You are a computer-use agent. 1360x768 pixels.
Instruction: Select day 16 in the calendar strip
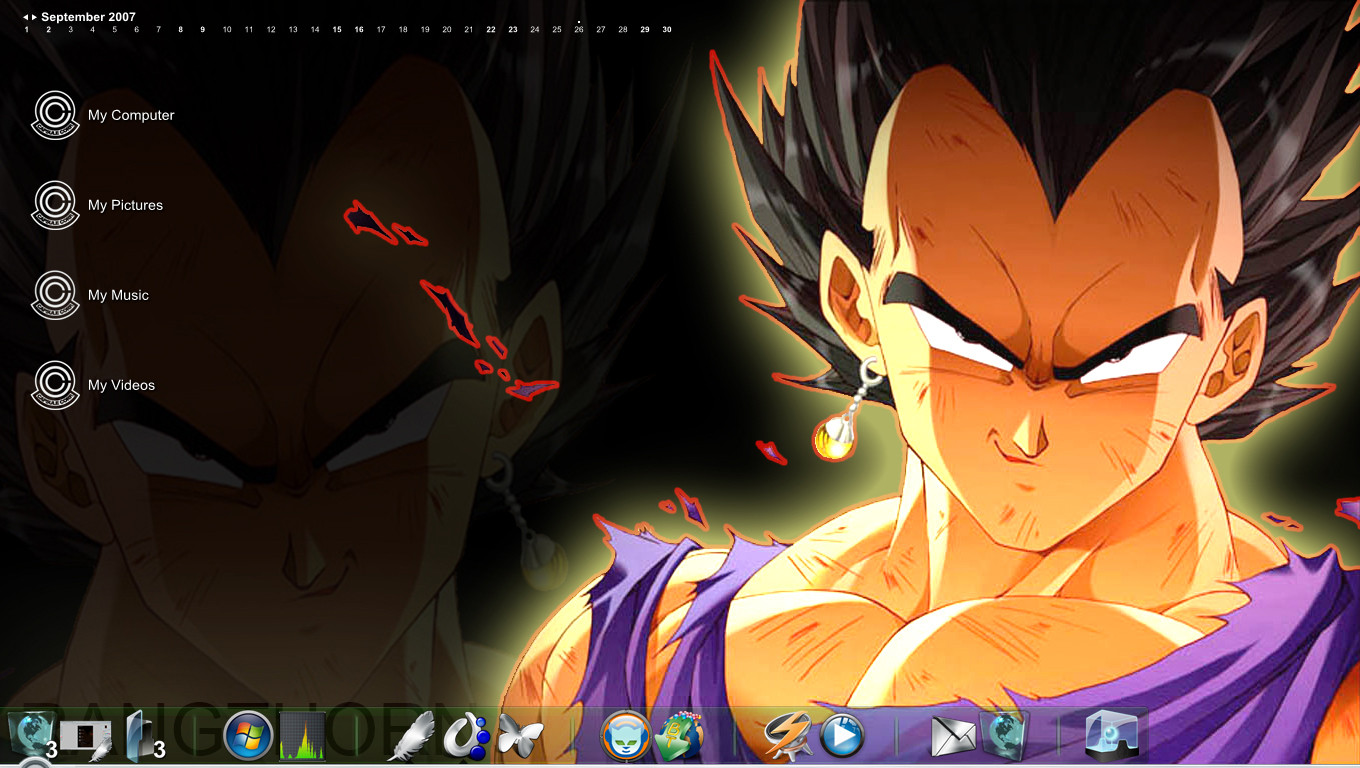359,30
